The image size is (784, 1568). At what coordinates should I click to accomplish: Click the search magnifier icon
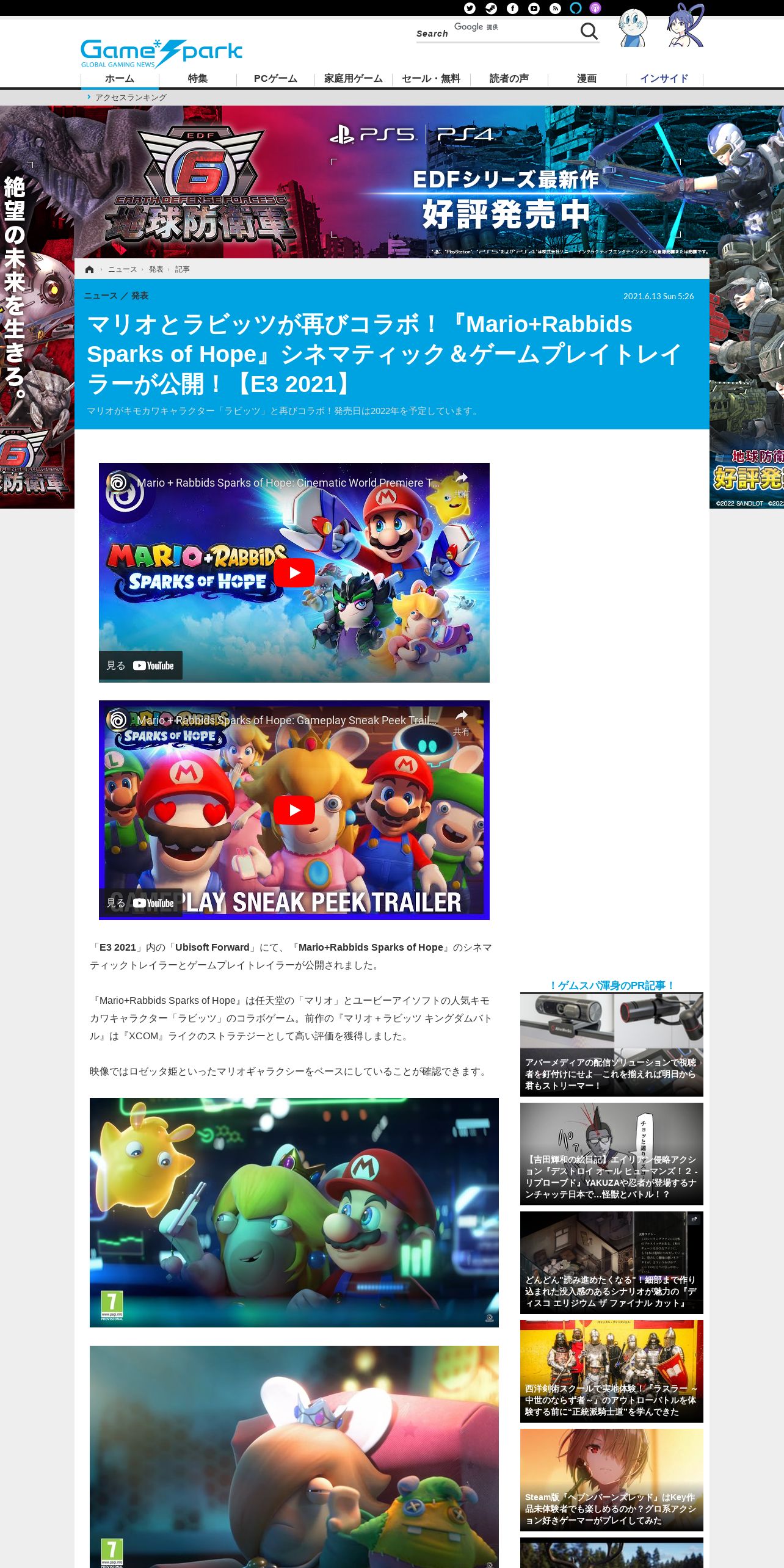(x=589, y=31)
